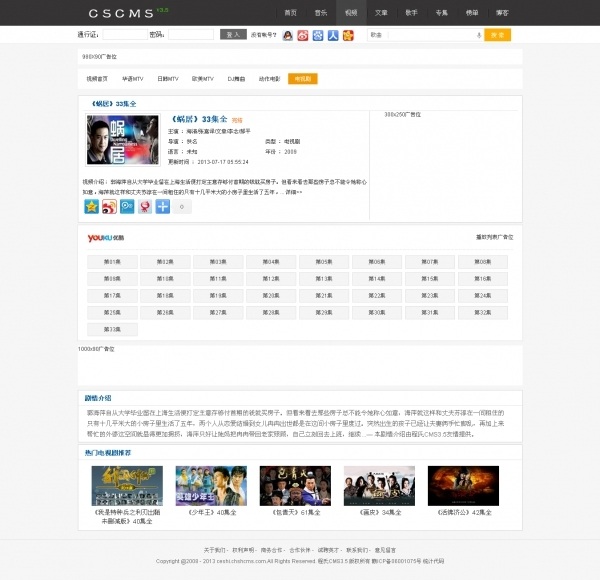The image size is (600, 580).
Task: Select the 日韩MTV category tab
Action: 167,78
